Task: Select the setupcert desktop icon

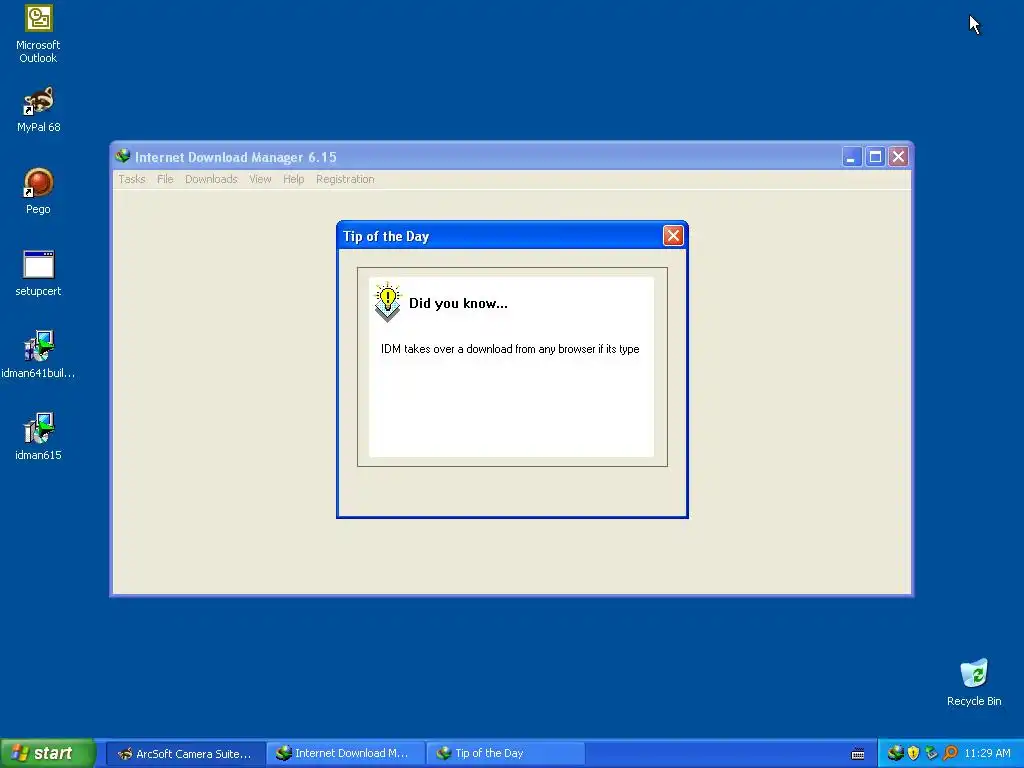Action: 38,273
